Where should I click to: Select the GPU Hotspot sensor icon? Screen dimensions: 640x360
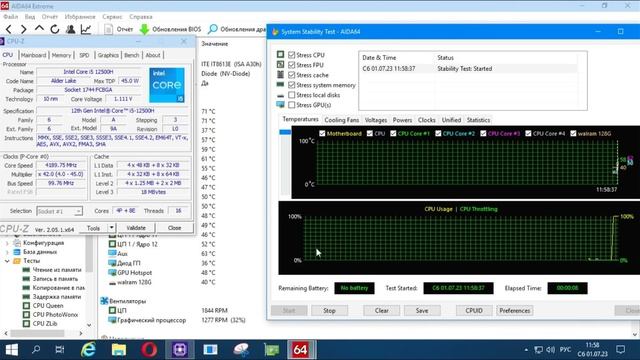point(112,272)
